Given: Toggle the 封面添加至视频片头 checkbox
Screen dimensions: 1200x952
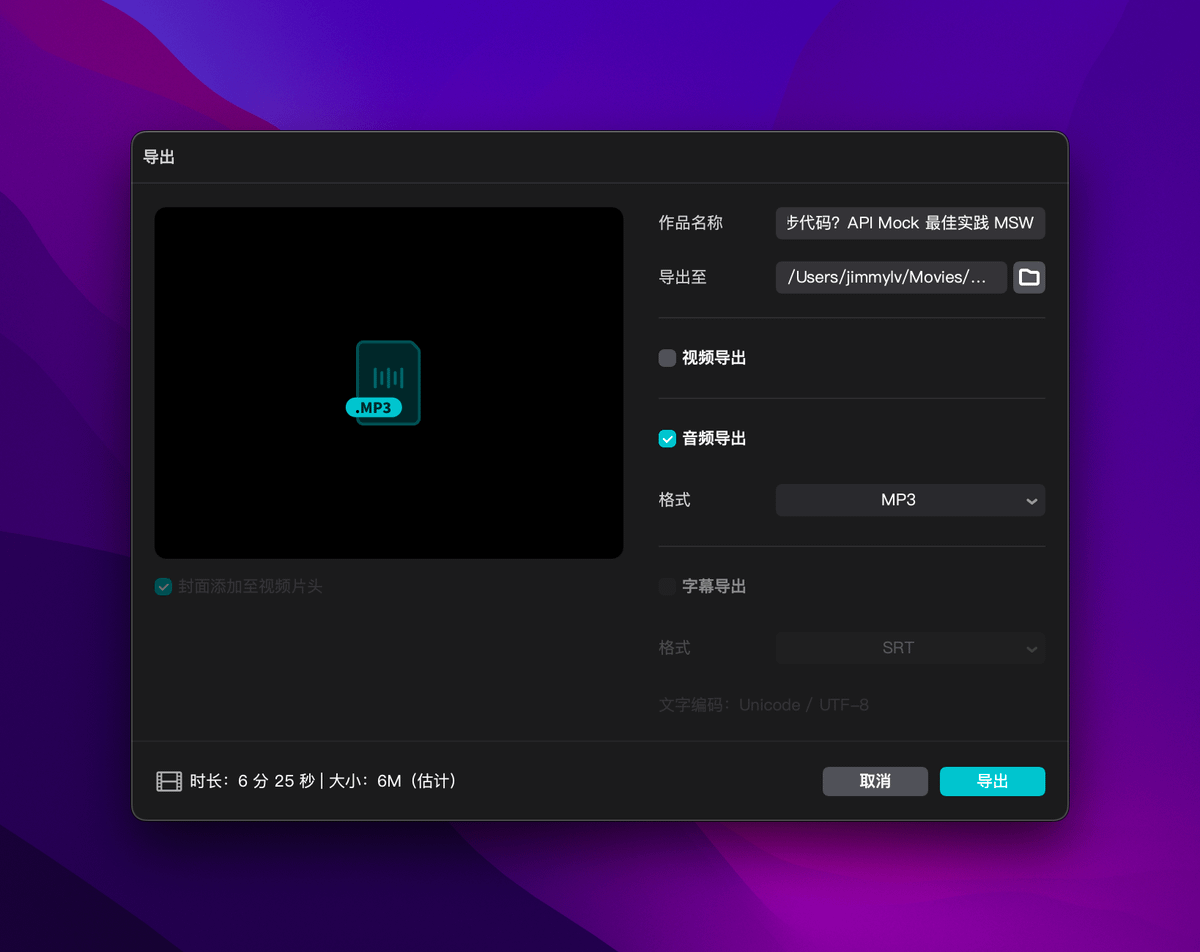Looking at the screenshot, I should pyautogui.click(x=164, y=587).
